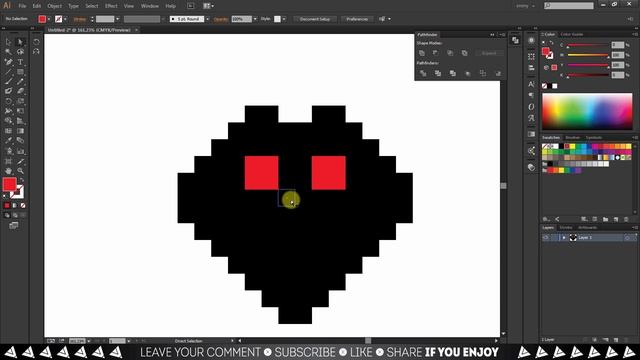
Task: Open the Object menu
Action: tap(54, 6)
